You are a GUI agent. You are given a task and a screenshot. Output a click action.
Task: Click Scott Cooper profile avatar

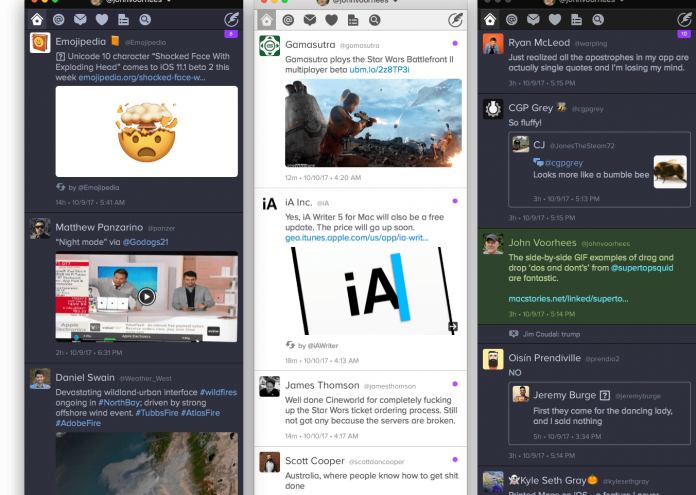[269, 462]
